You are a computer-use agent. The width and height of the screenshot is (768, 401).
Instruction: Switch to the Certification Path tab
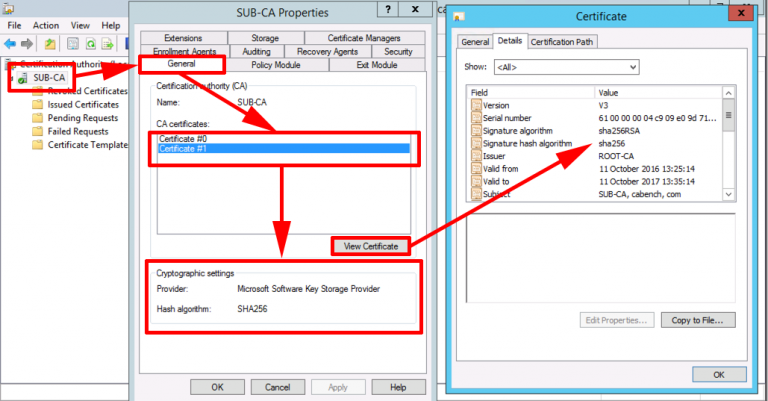562,42
